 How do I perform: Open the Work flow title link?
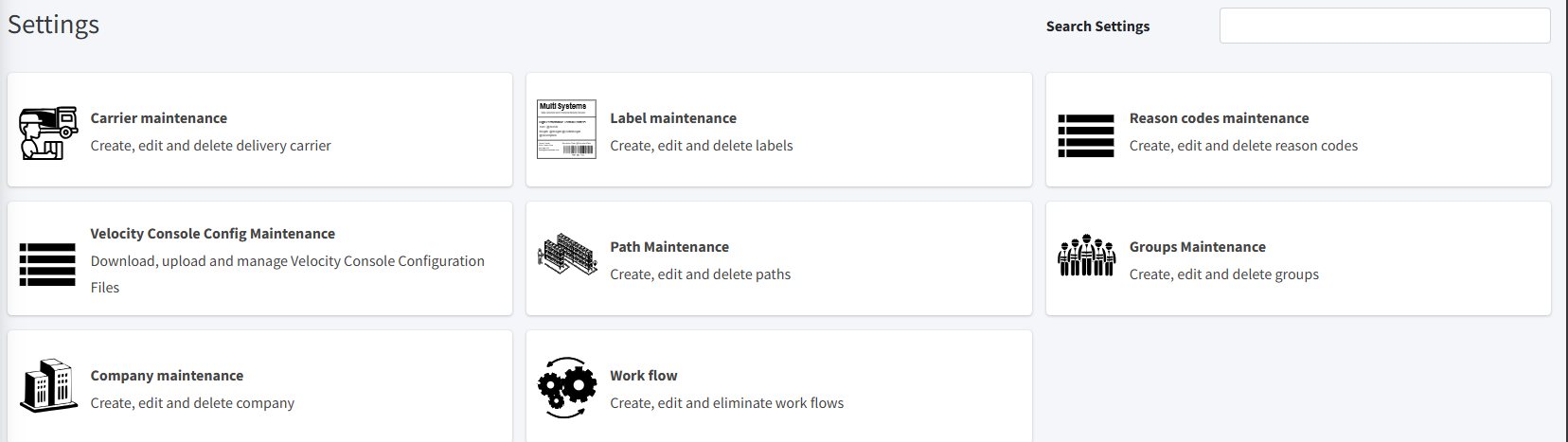coord(644,376)
